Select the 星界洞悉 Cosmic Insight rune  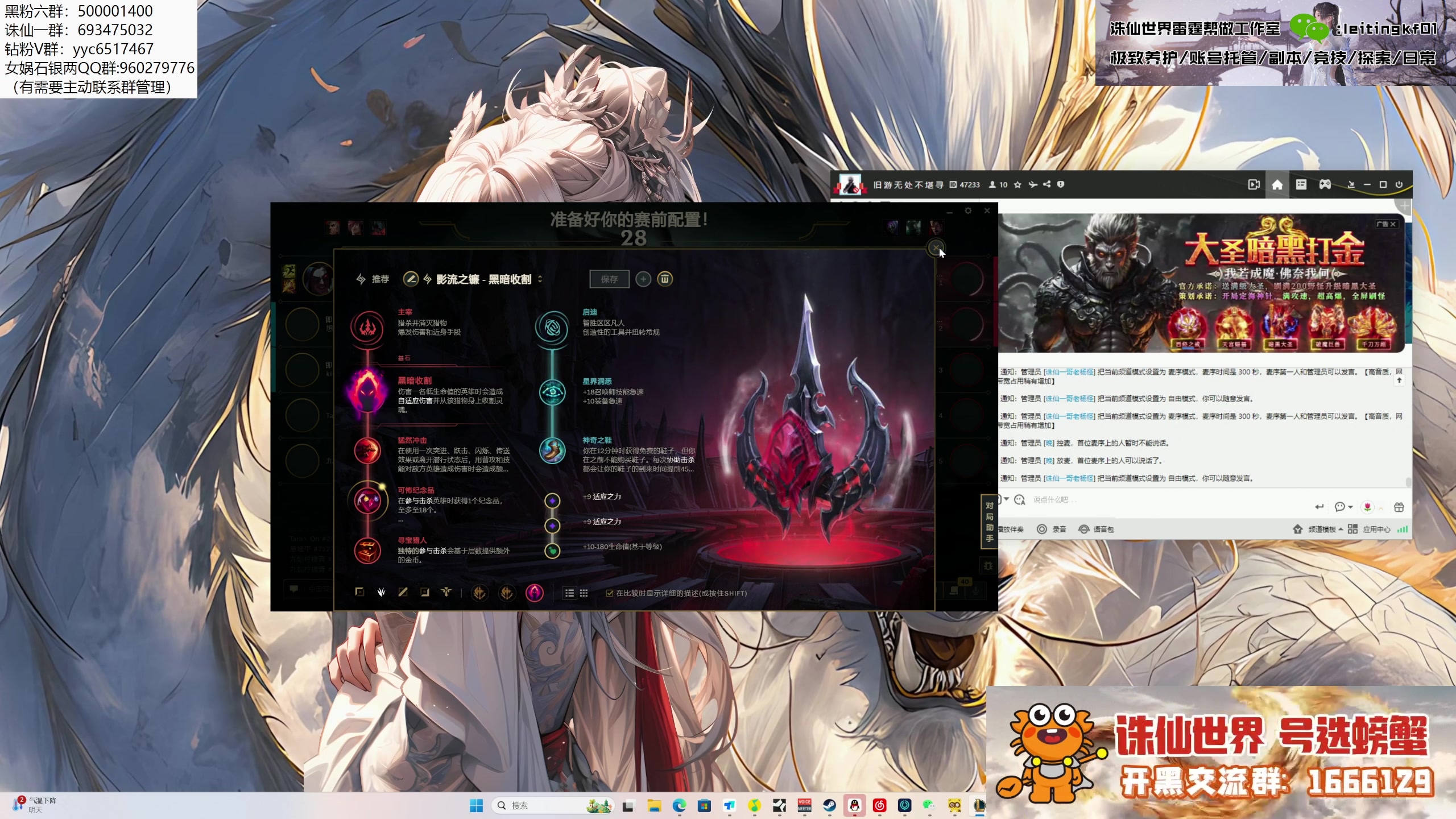[x=552, y=392]
